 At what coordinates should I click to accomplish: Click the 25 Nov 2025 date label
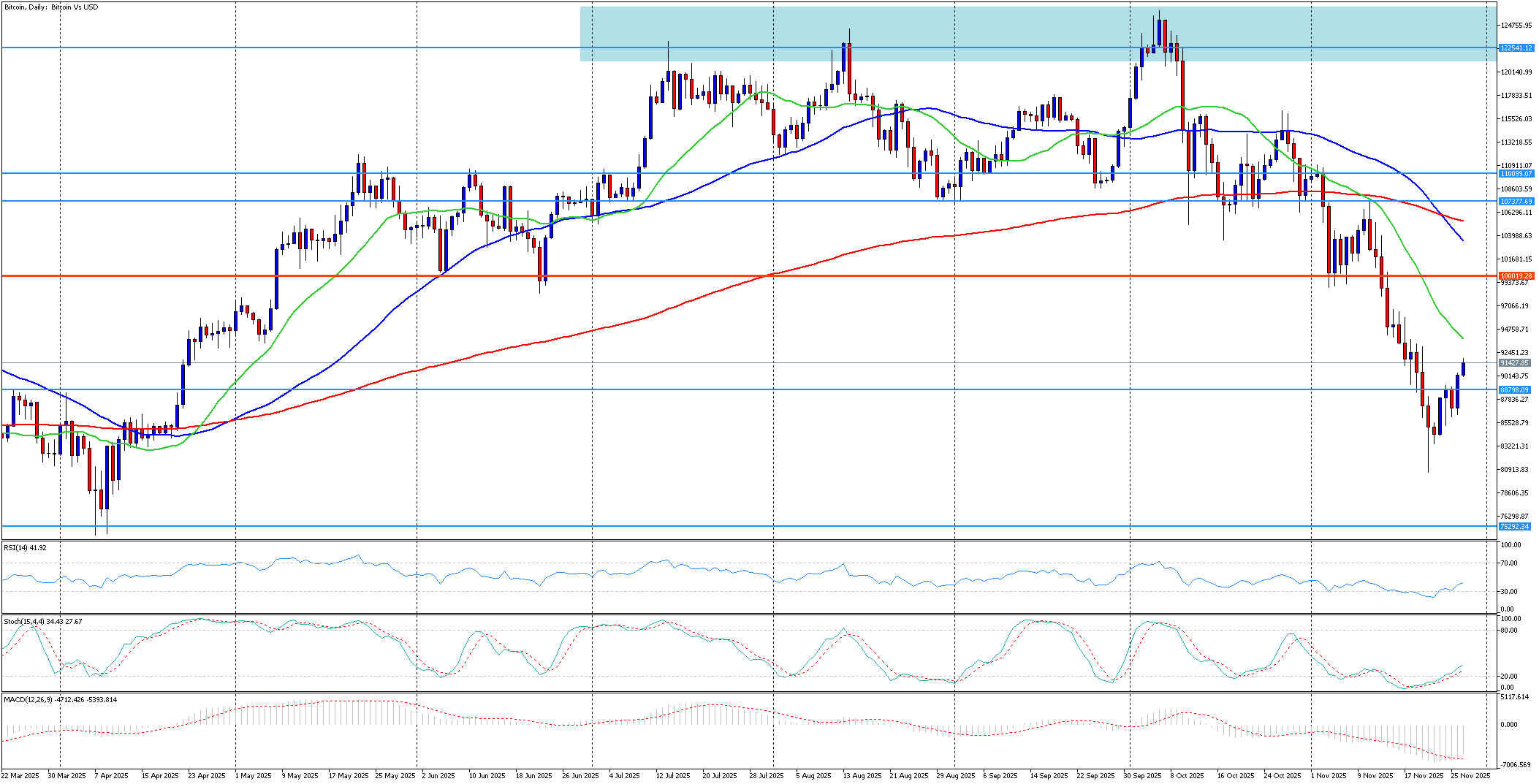[x=1470, y=775]
